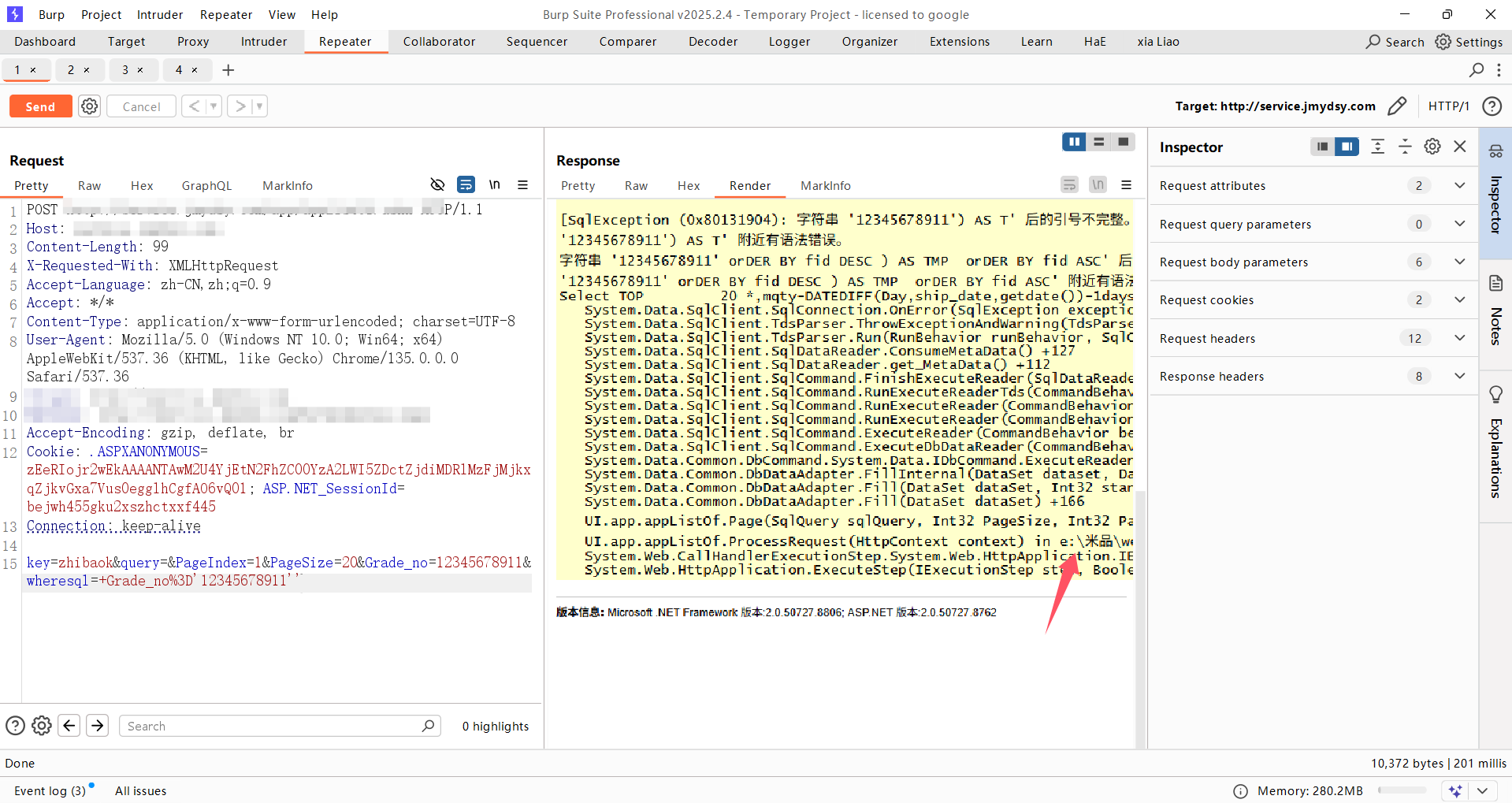Open help icon next to HTTP/1
1512x803 pixels.
[1492, 106]
